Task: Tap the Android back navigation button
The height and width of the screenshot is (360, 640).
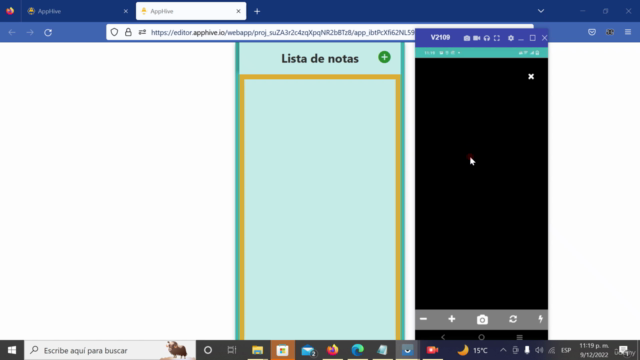Action: 443,337
